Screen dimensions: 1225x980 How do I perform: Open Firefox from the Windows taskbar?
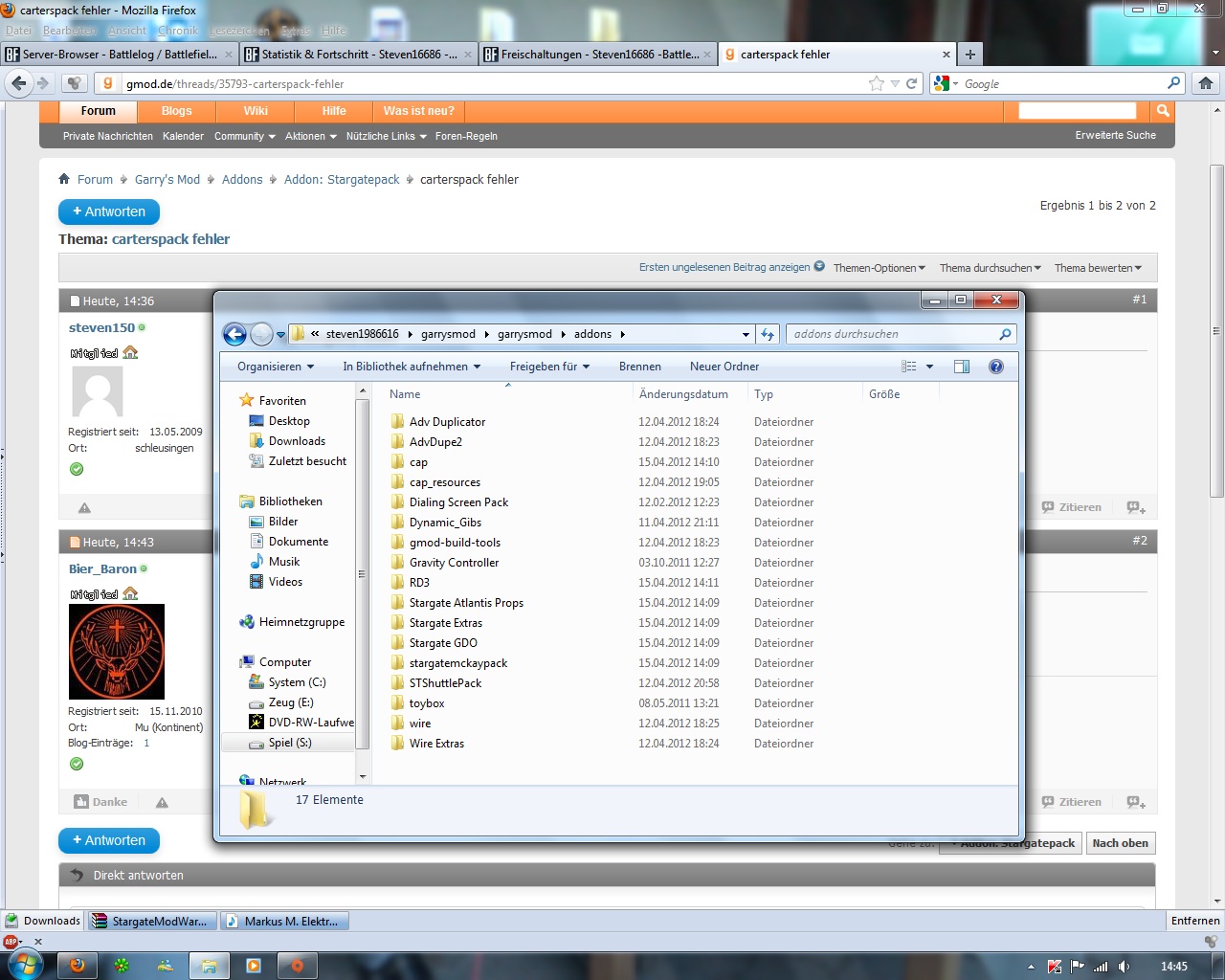pyautogui.click(x=78, y=966)
